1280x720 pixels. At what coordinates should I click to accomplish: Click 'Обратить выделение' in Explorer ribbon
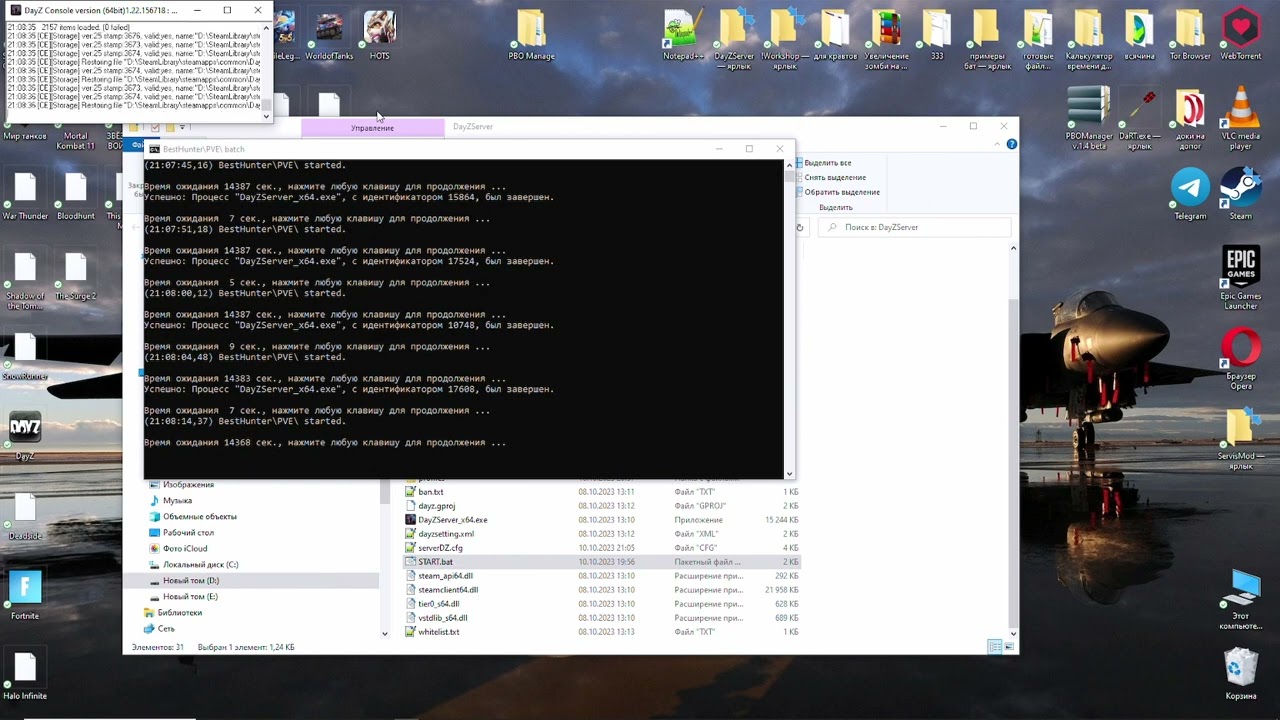(836, 192)
